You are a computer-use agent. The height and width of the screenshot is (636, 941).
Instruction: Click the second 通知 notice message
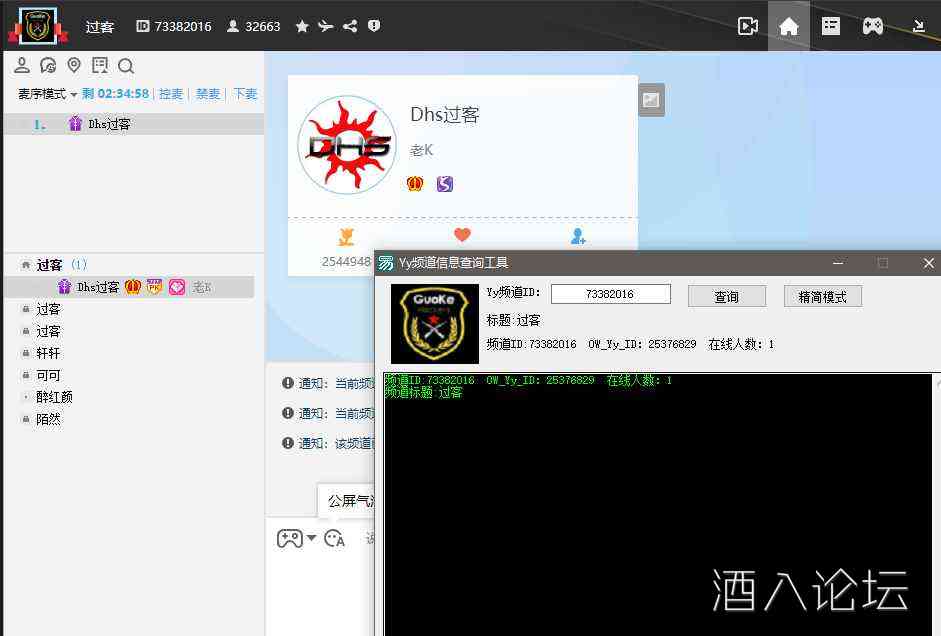(328, 413)
